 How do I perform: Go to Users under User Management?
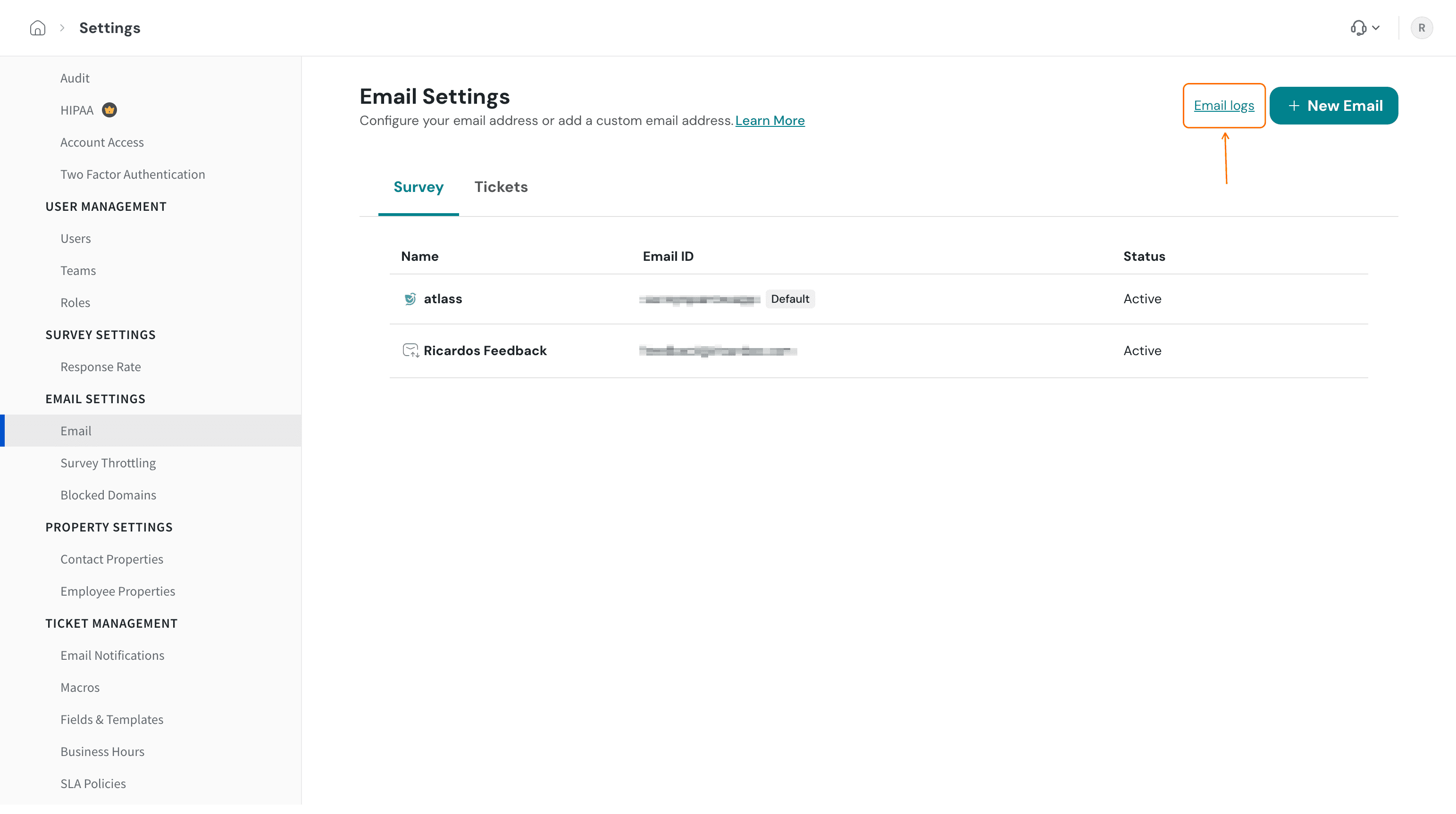[75, 238]
